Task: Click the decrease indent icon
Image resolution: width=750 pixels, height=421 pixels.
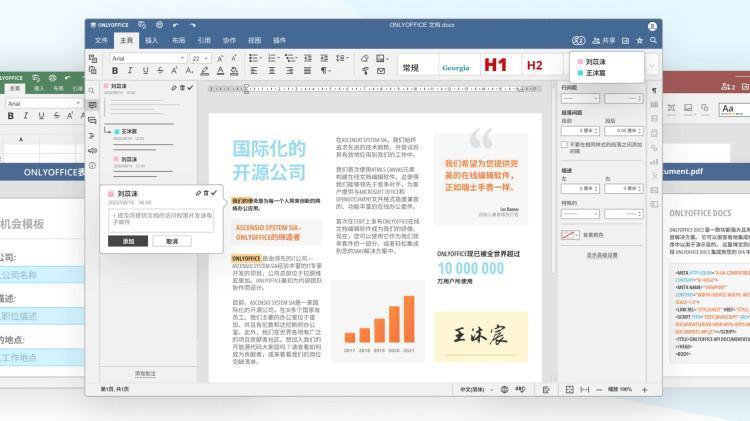Action: coord(308,58)
